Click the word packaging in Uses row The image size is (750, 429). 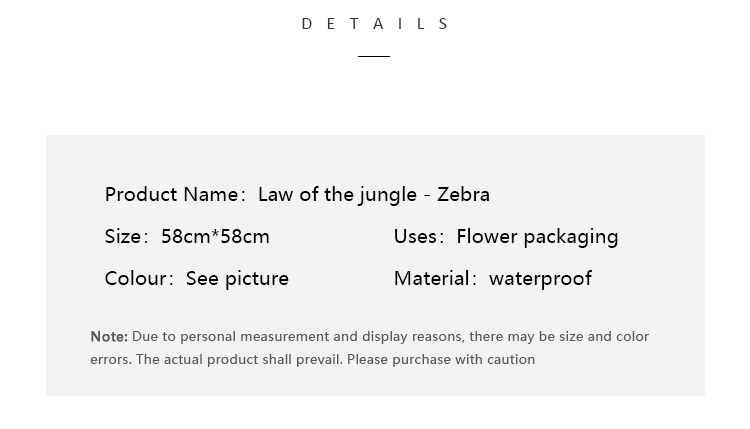click(571, 238)
